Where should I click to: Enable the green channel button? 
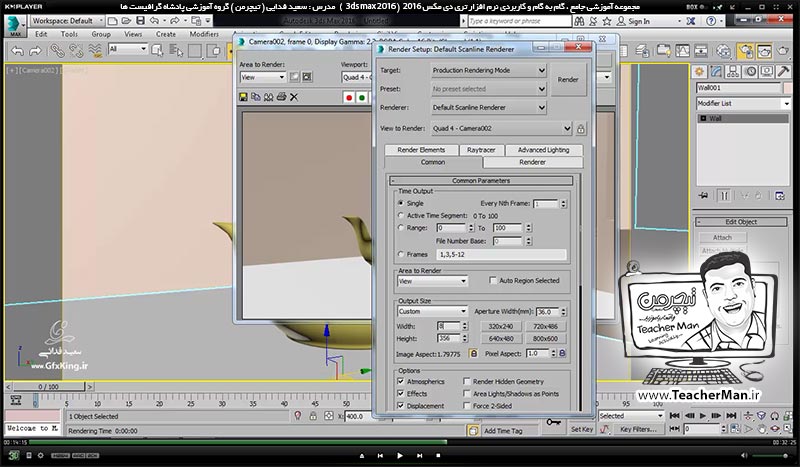[x=362, y=97]
